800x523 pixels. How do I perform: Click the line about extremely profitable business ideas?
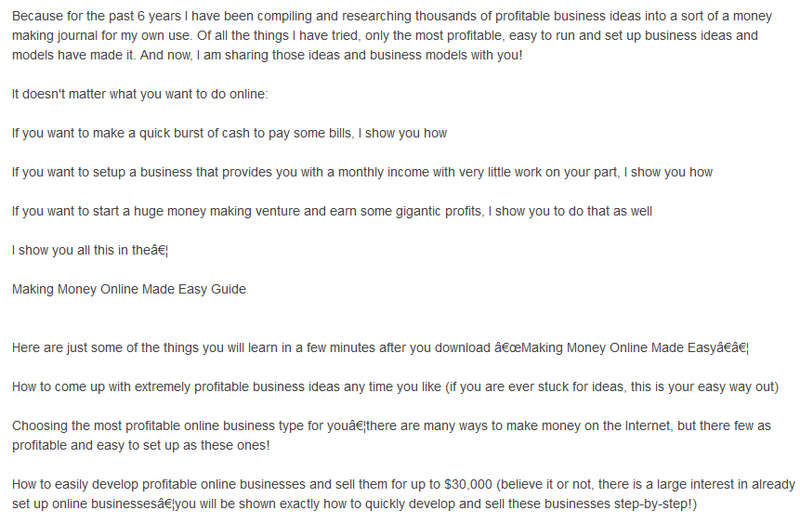point(395,387)
